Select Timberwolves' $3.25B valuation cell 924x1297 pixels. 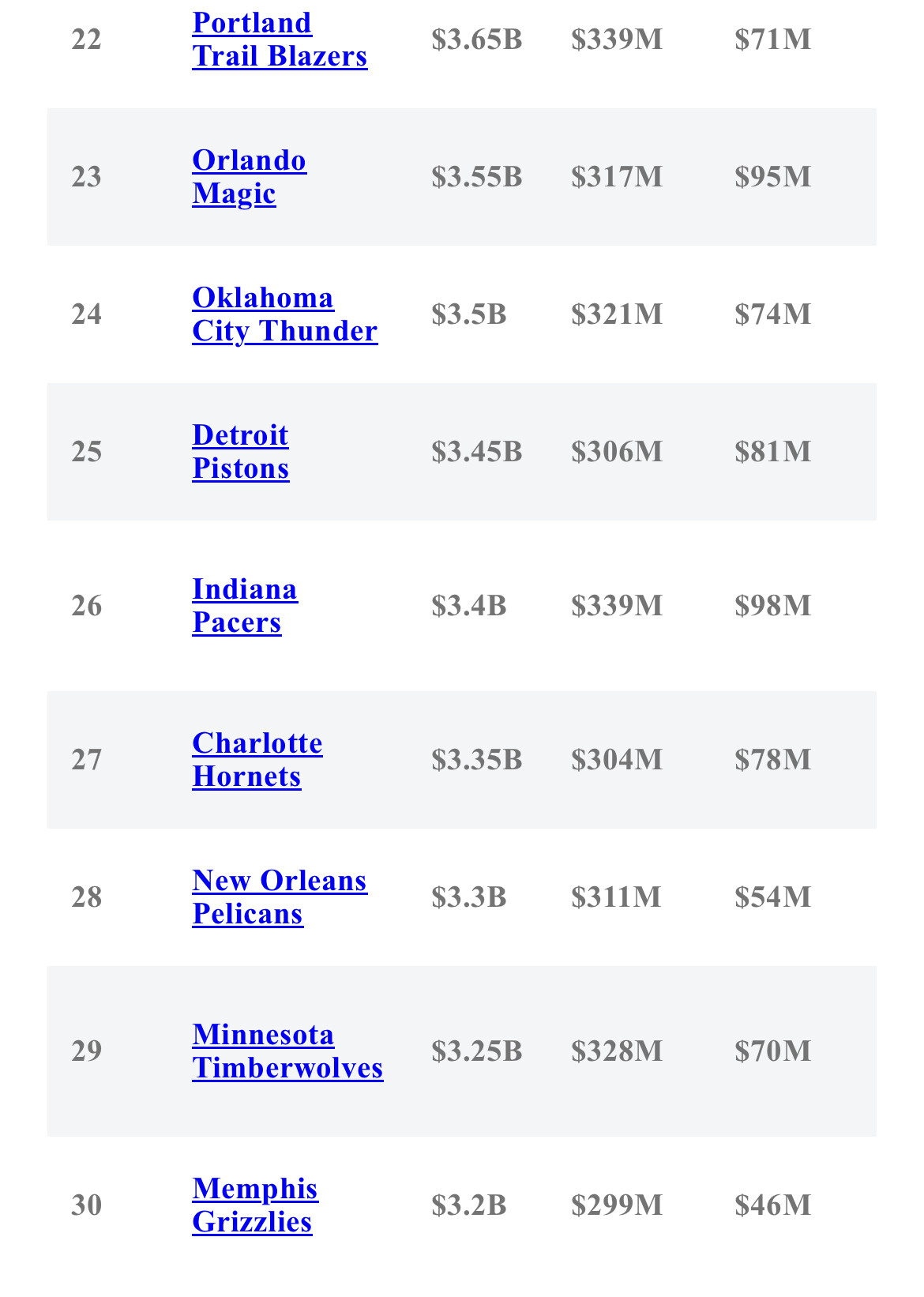point(477,1051)
